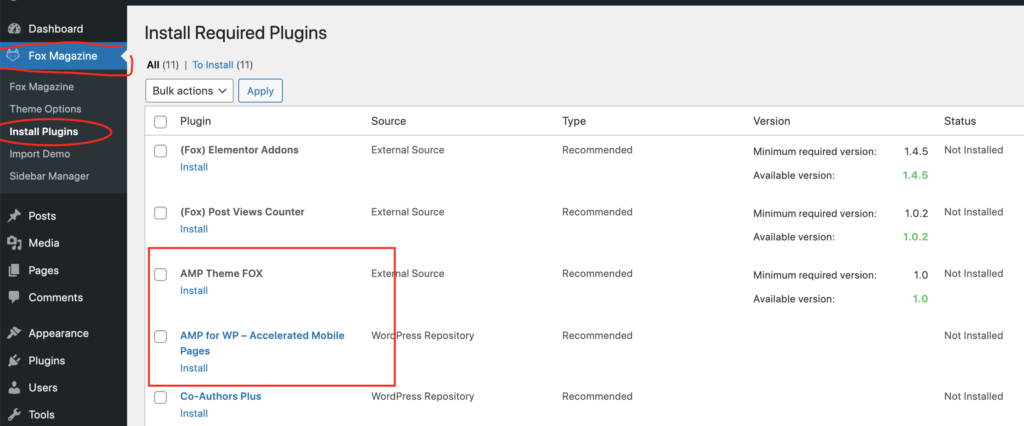Click the Apply button
Viewport: 1024px width, 426px height.
(x=261, y=91)
